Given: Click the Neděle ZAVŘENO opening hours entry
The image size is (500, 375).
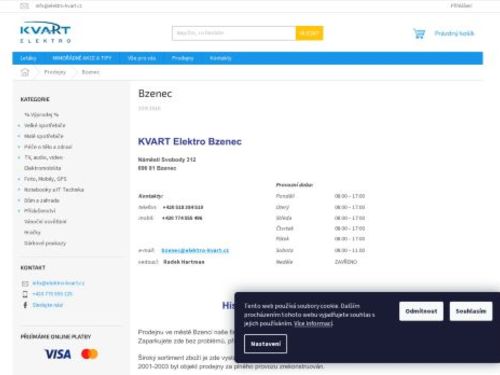Looking at the screenshot, I should pyautogui.click(x=316, y=262).
